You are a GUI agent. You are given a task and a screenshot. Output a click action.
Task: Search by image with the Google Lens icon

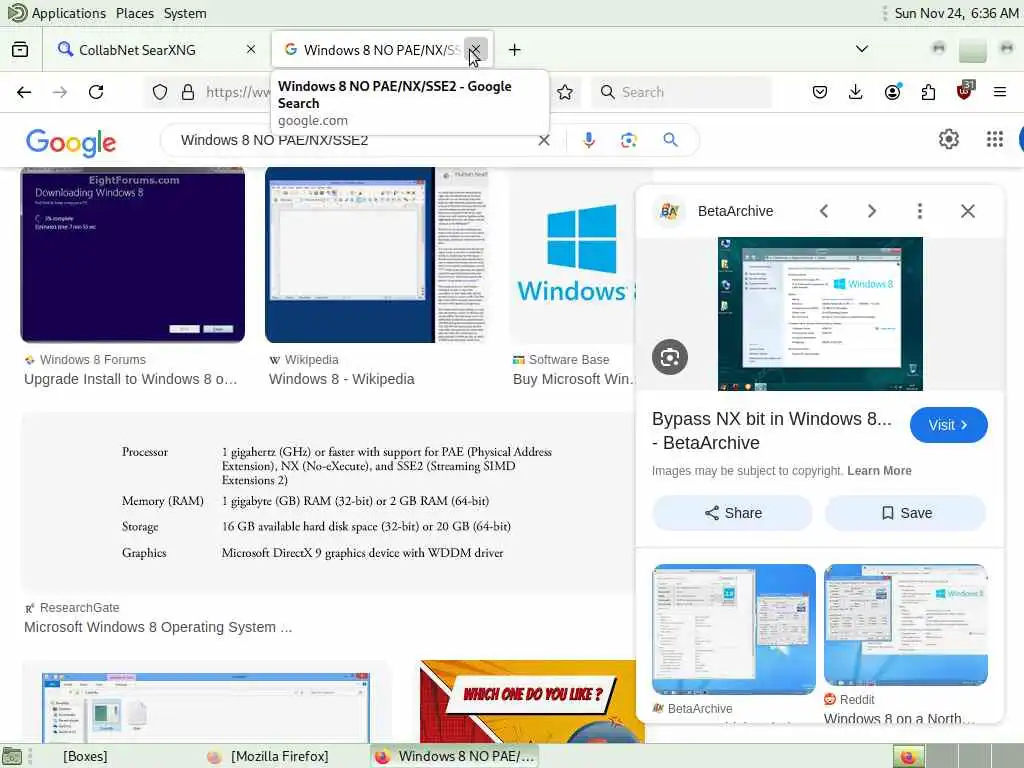click(628, 140)
